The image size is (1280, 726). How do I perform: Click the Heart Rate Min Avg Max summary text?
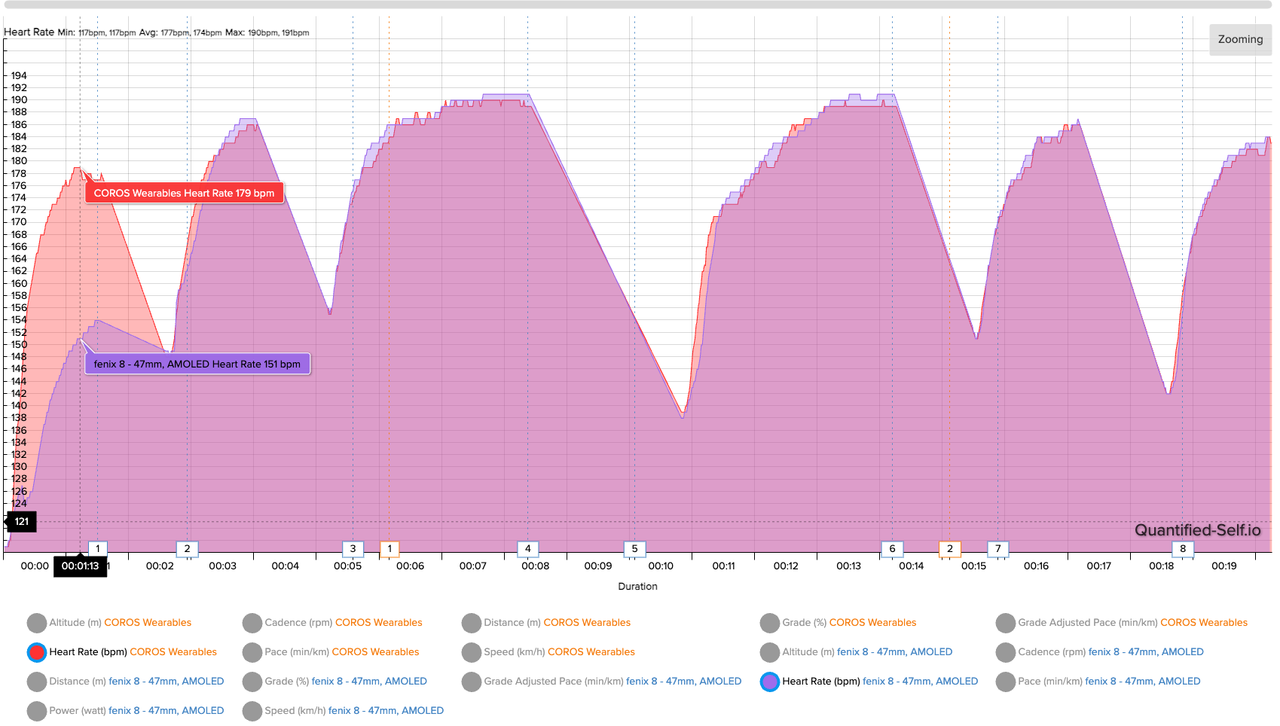point(157,32)
